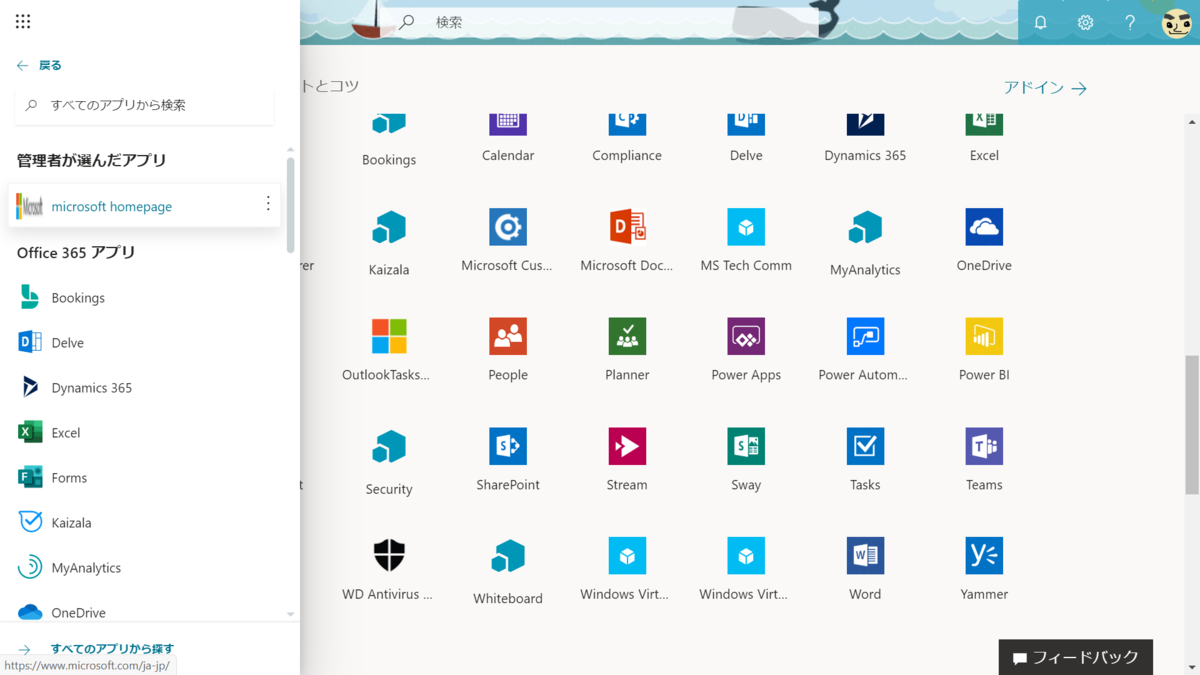Viewport: 1200px width, 675px height.
Task: Open the Excel tile in the grid
Action: (x=984, y=138)
